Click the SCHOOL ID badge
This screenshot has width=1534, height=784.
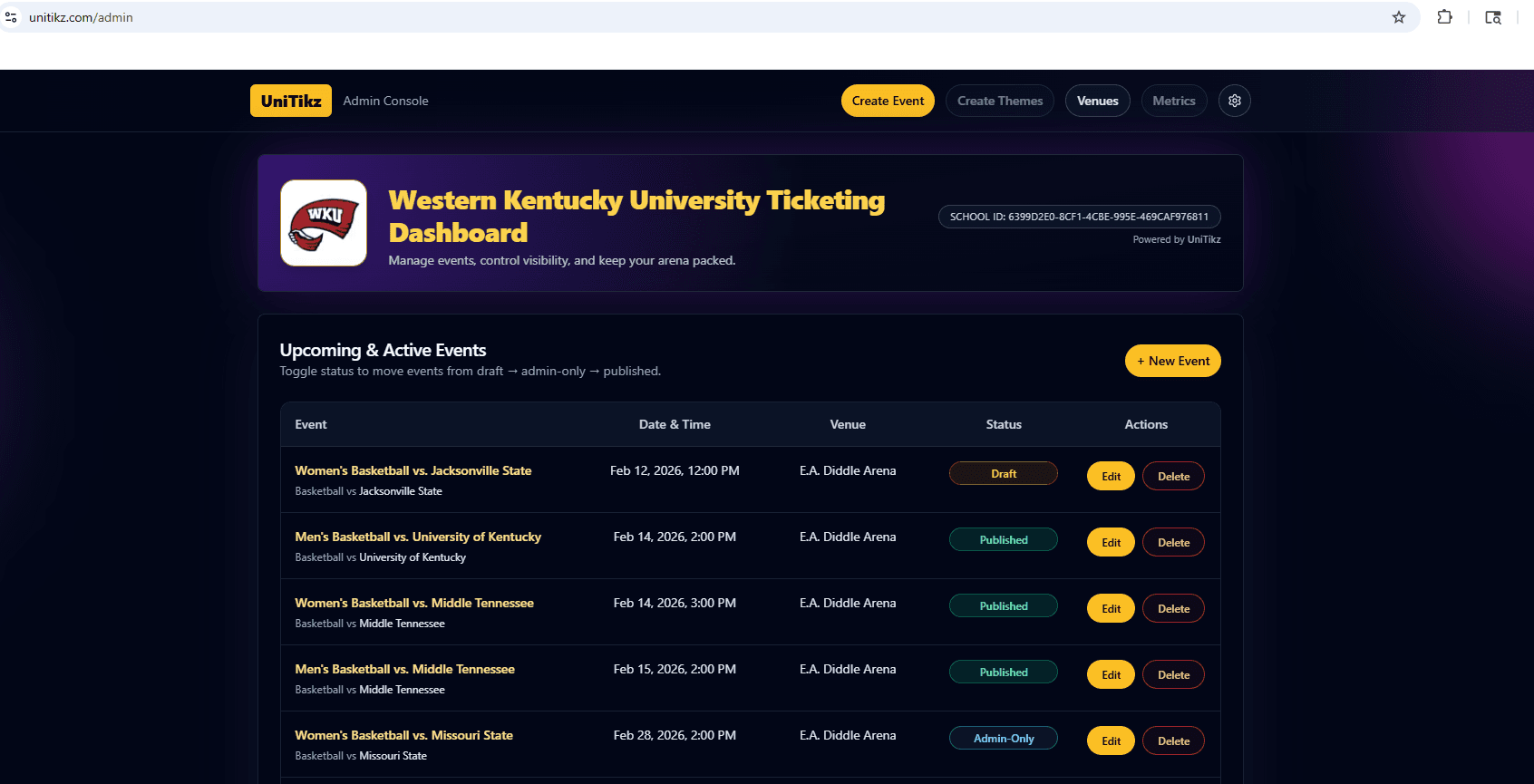tap(1079, 217)
